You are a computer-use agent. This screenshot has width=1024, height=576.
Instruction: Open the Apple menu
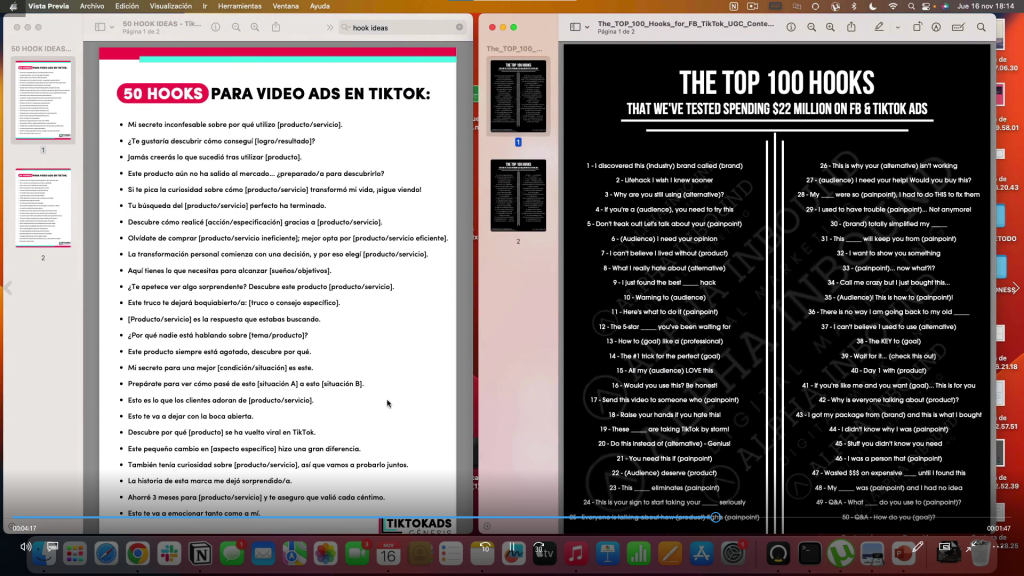click(13, 7)
